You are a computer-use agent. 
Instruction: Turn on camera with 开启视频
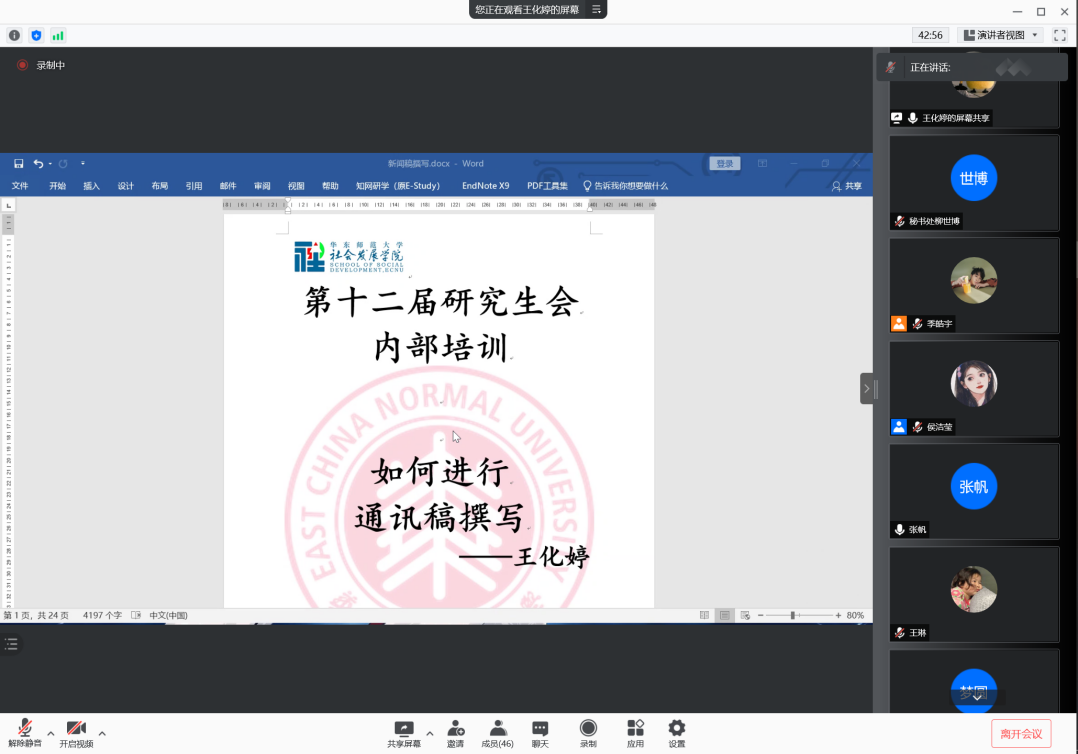(x=76, y=733)
